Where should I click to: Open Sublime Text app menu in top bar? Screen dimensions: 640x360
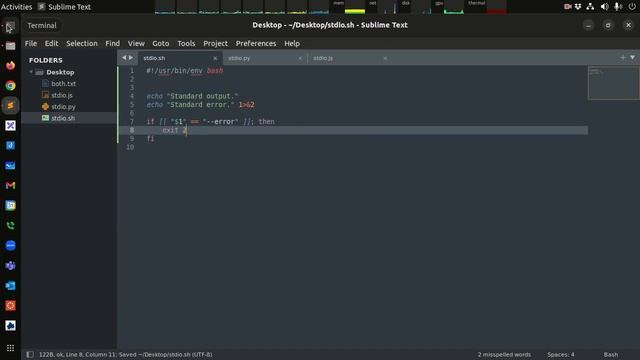pyautogui.click(x=64, y=7)
